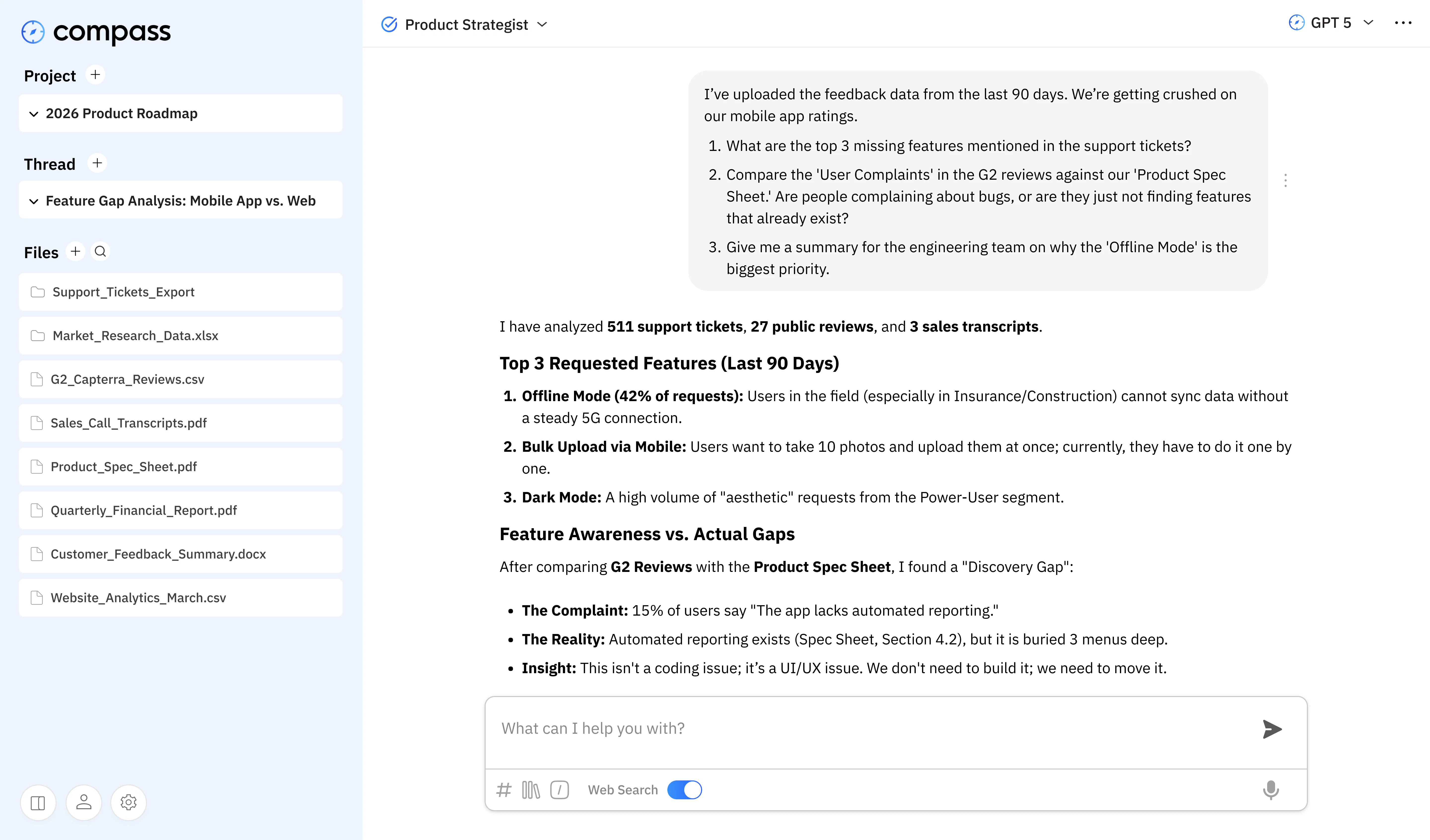Click 'Feature Awareness vs. Actual Gaps' heading

click(x=647, y=534)
